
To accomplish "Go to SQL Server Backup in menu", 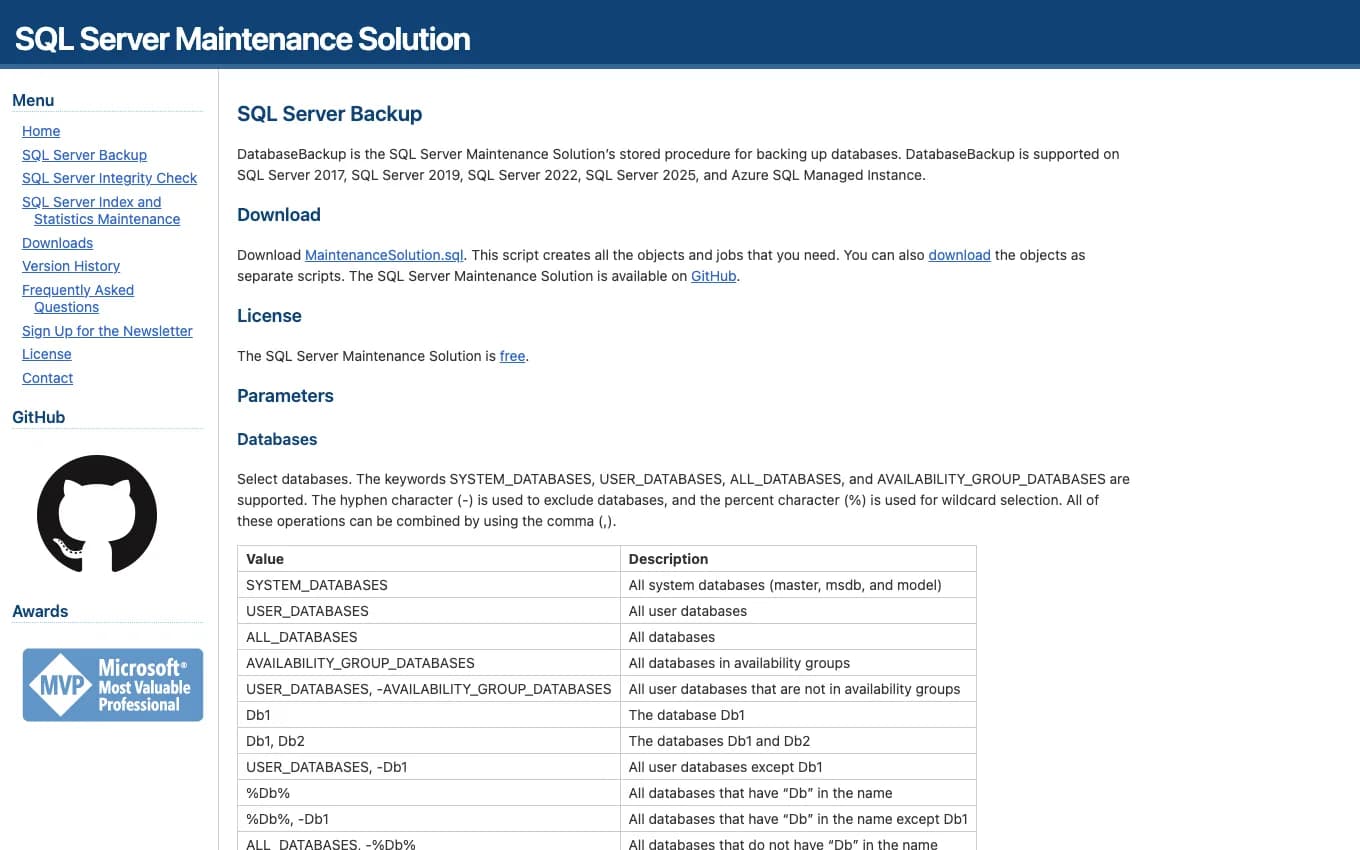I will pos(84,155).
